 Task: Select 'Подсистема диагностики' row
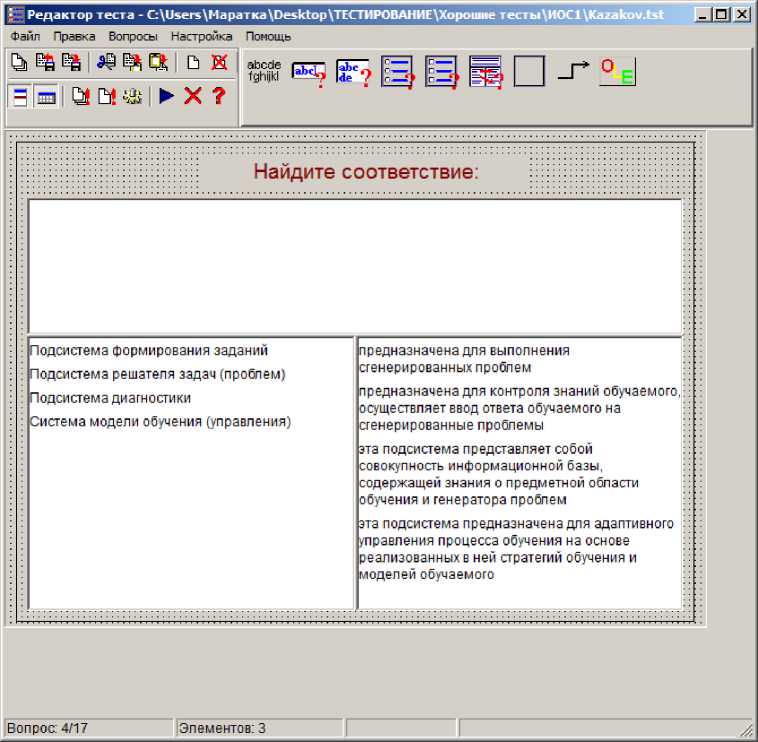110,397
